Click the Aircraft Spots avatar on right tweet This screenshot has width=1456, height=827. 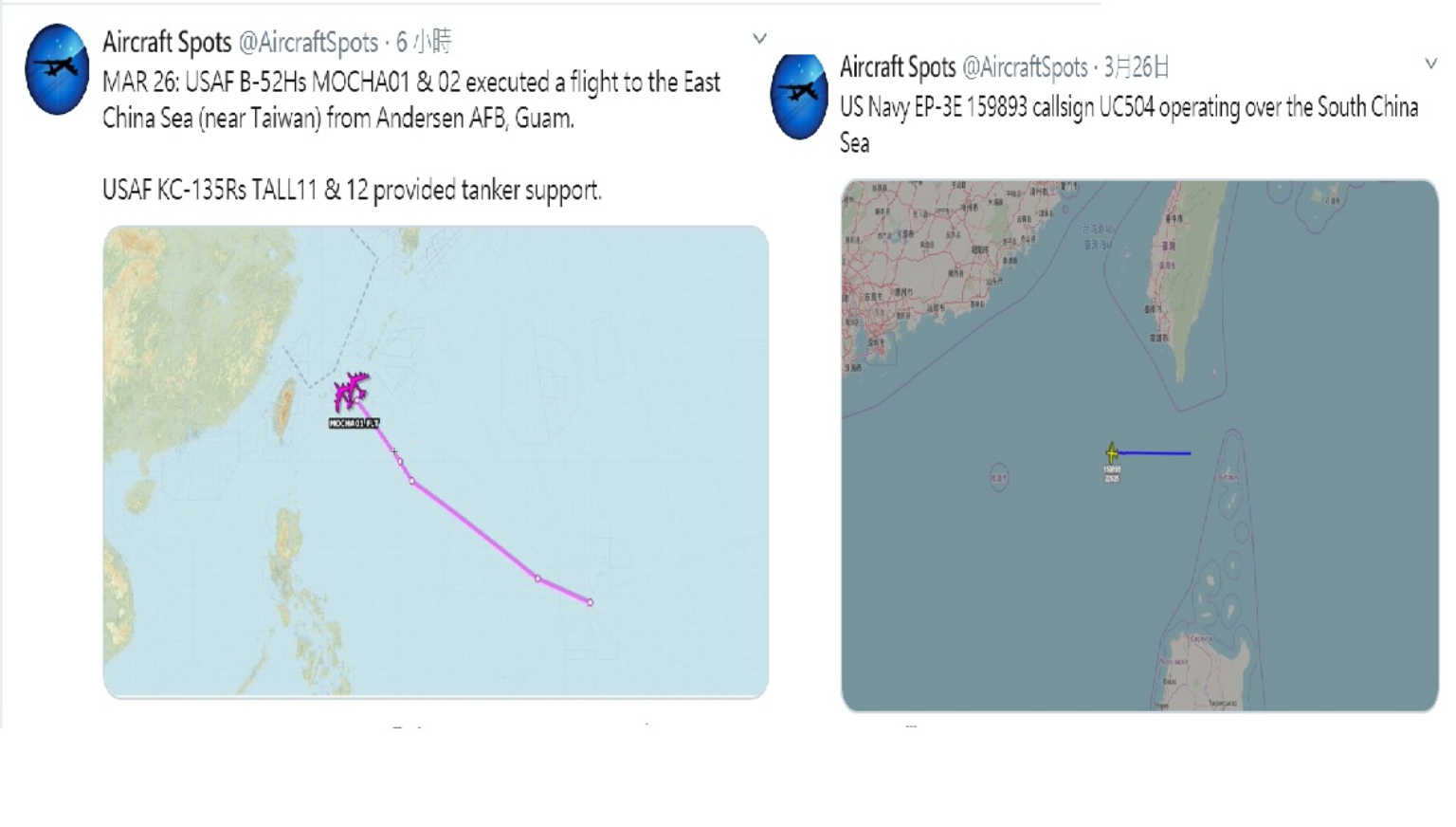(x=799, y=96)
